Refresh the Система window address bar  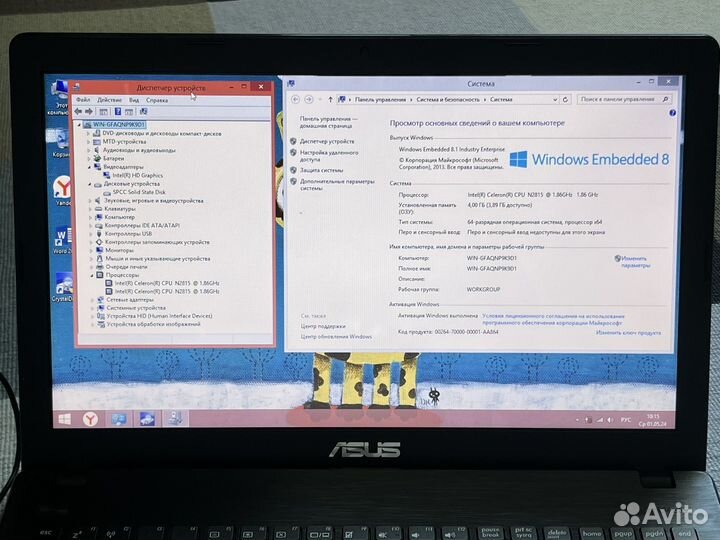tap(566, 99)
